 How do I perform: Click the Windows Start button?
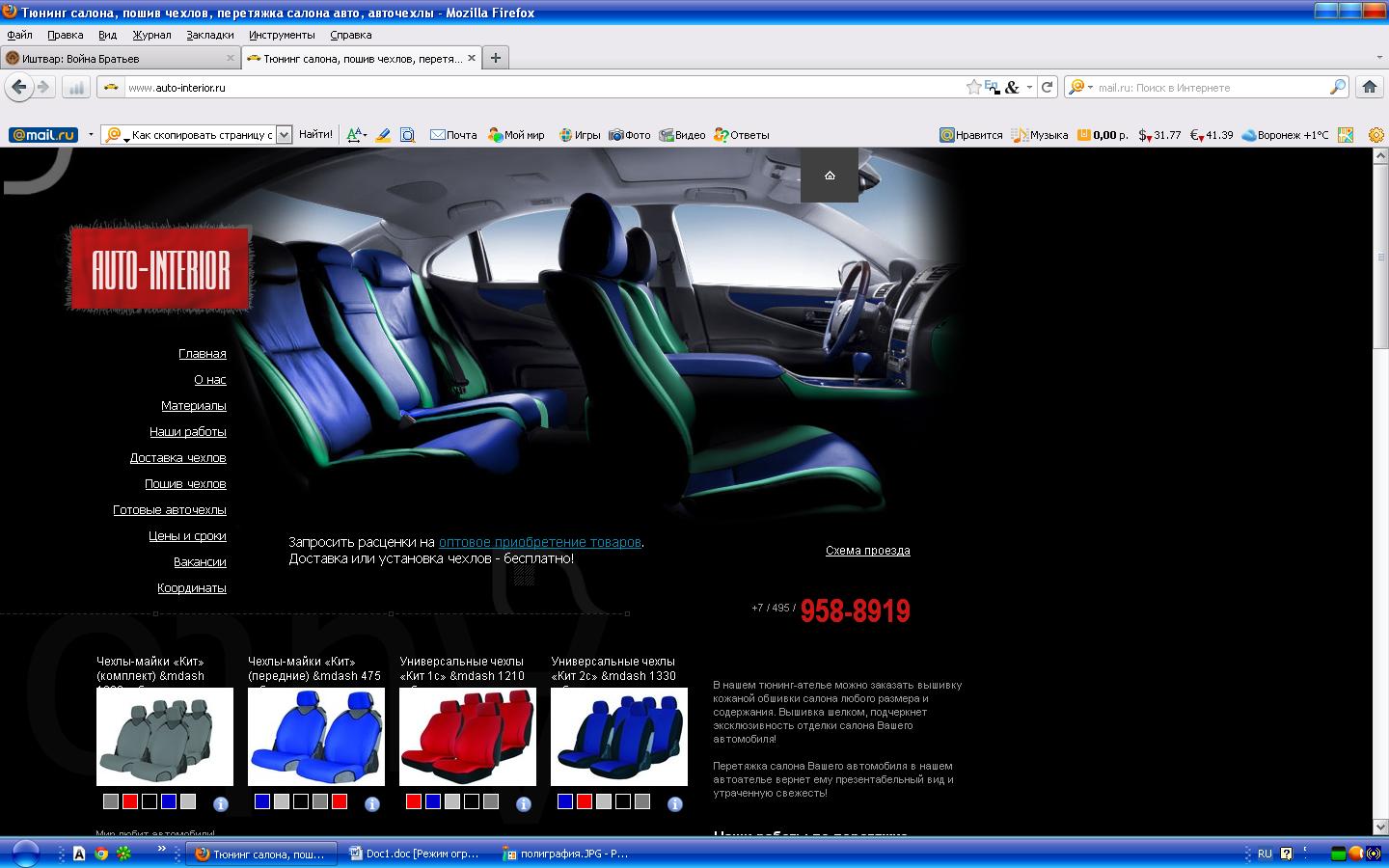pyautogui.click(x=25, y=854)
